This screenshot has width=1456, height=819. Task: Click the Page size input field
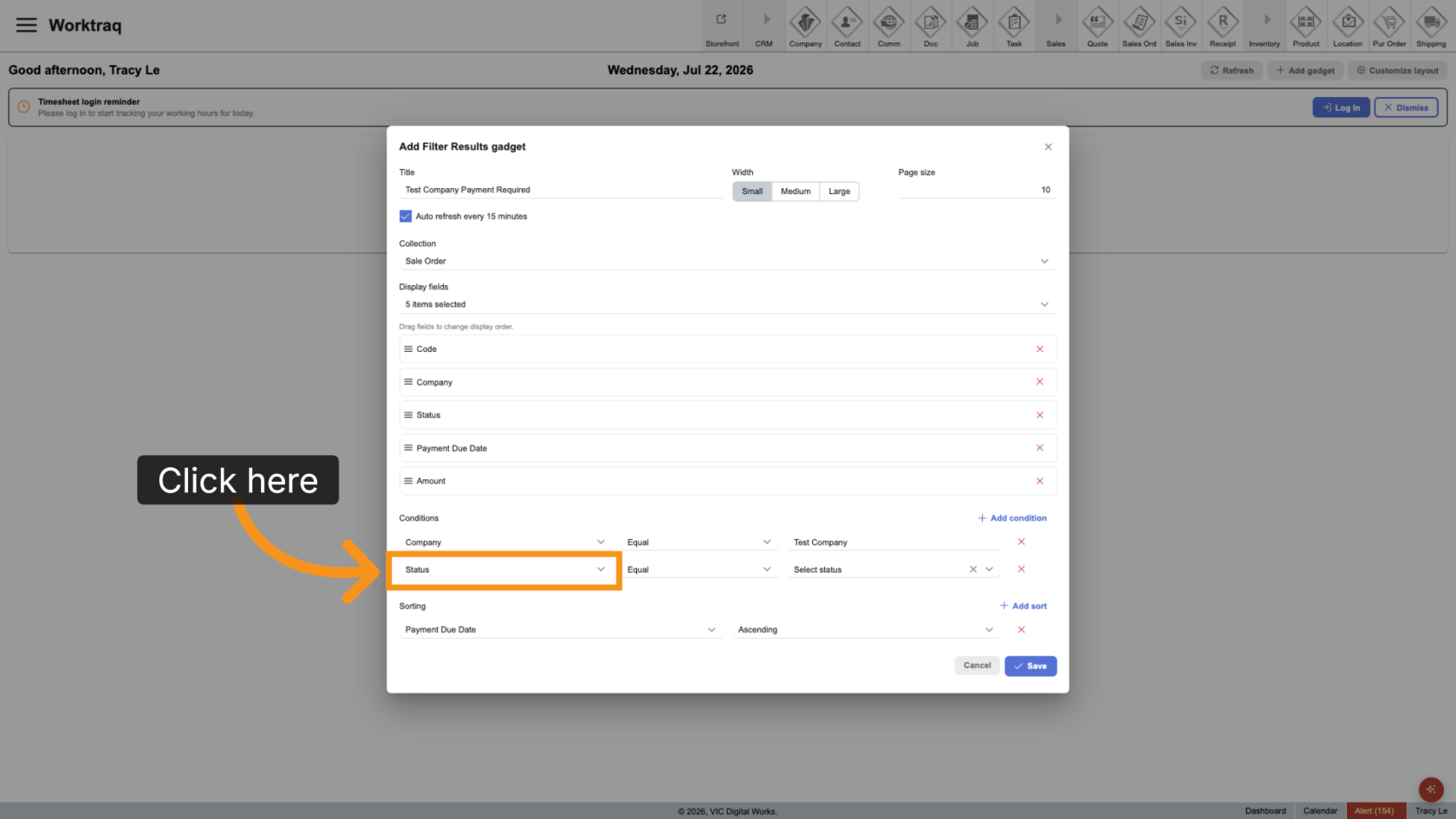pyautogui.click(x=977, y=190)
